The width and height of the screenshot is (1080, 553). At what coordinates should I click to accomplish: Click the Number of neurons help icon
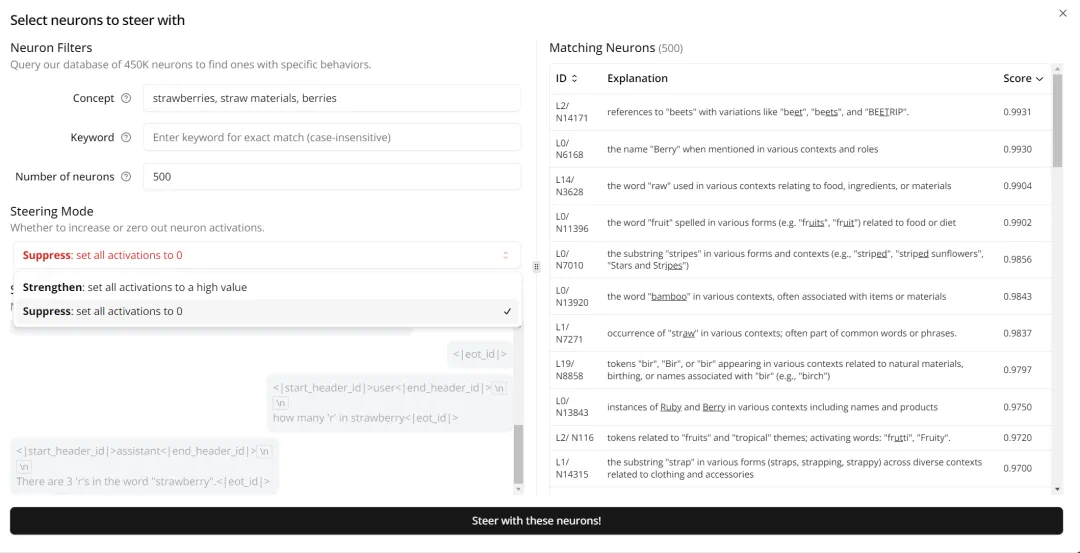[x=126, y=177]
